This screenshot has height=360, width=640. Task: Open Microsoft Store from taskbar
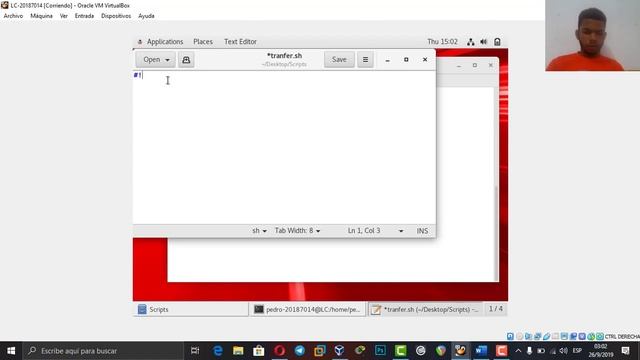pyautogui.click(x=258, y=351)
